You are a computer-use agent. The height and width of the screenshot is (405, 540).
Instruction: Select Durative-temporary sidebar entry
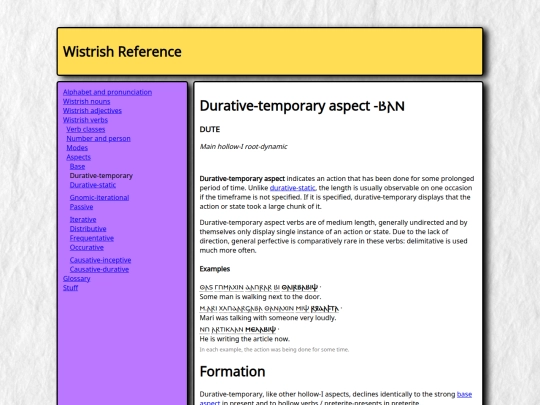pos(101,176)
